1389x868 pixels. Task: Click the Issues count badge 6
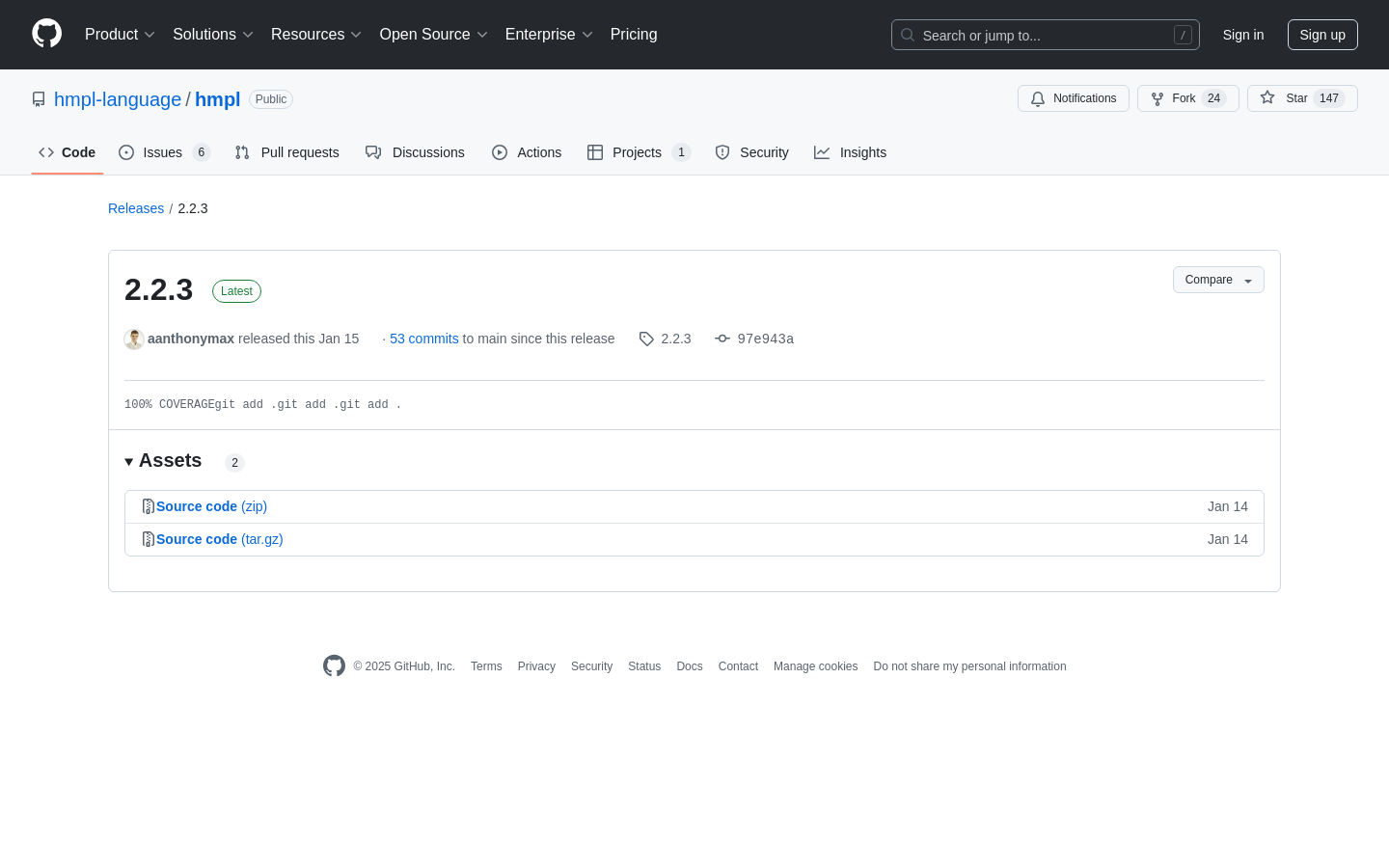(x=202, y=152)
